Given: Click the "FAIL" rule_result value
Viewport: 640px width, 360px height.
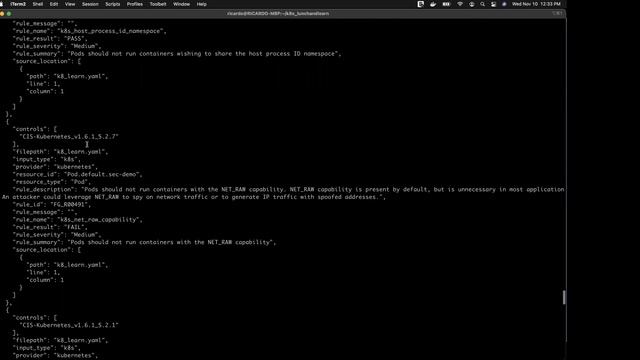Looking at the screenshot, I should [76, 227].
